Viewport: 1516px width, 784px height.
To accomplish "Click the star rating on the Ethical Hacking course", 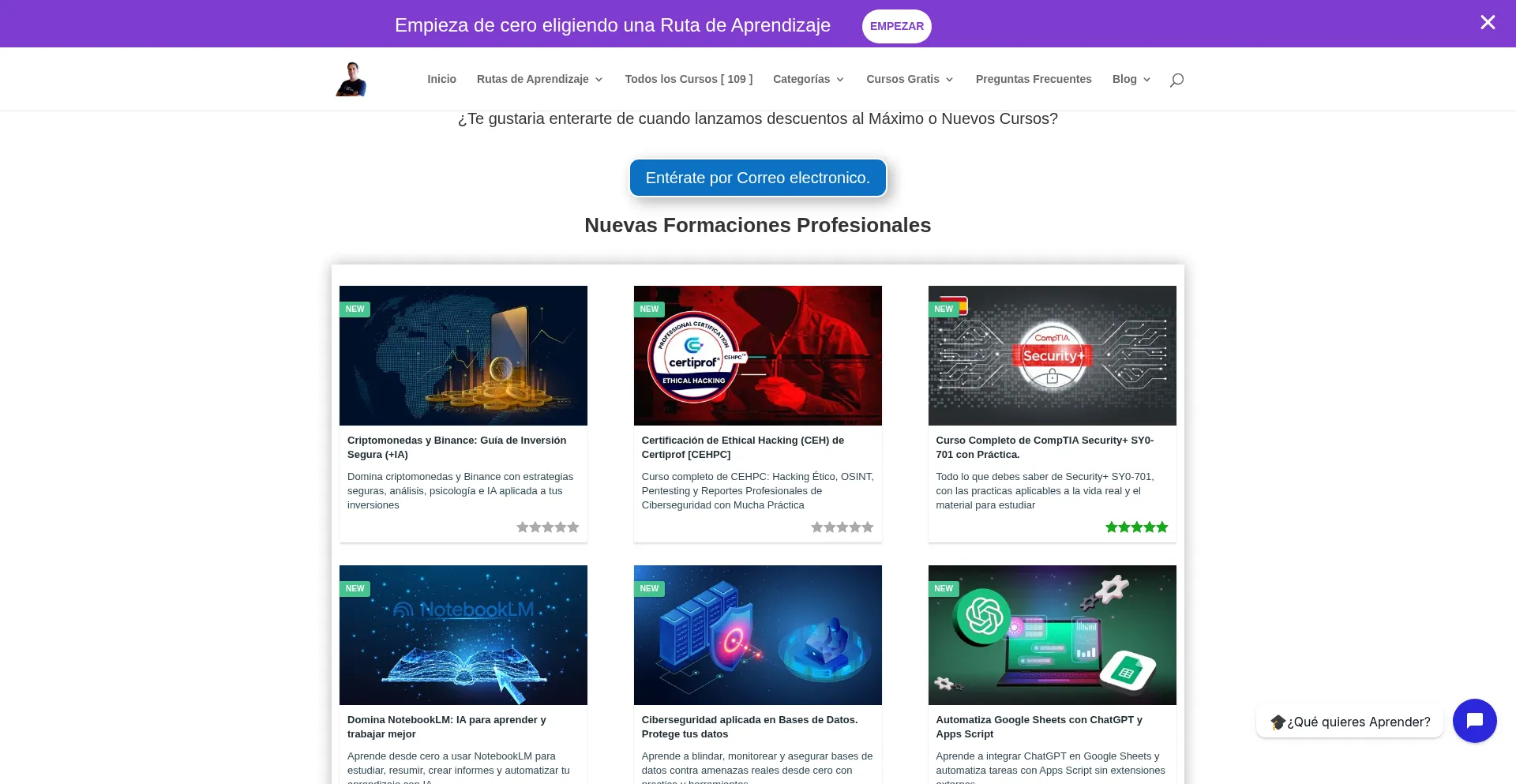I will click(x=842, y=527).
